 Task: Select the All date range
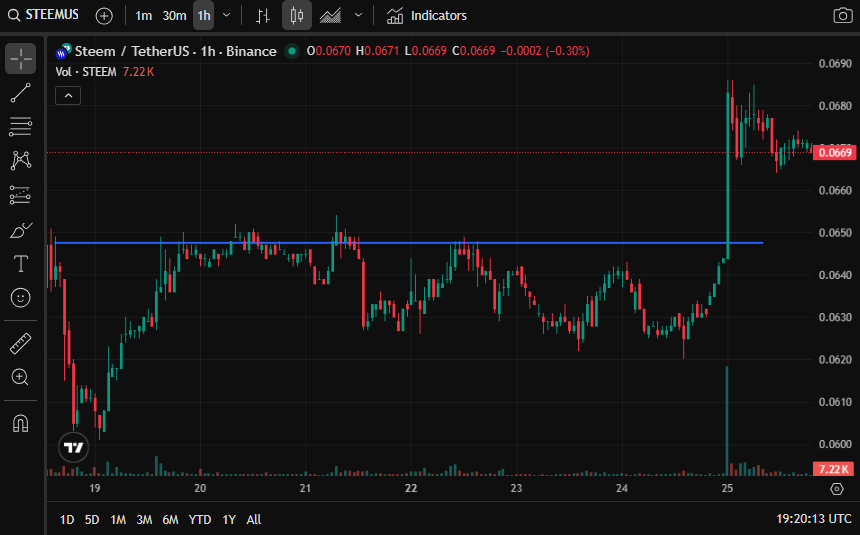(x=253, y=520)
